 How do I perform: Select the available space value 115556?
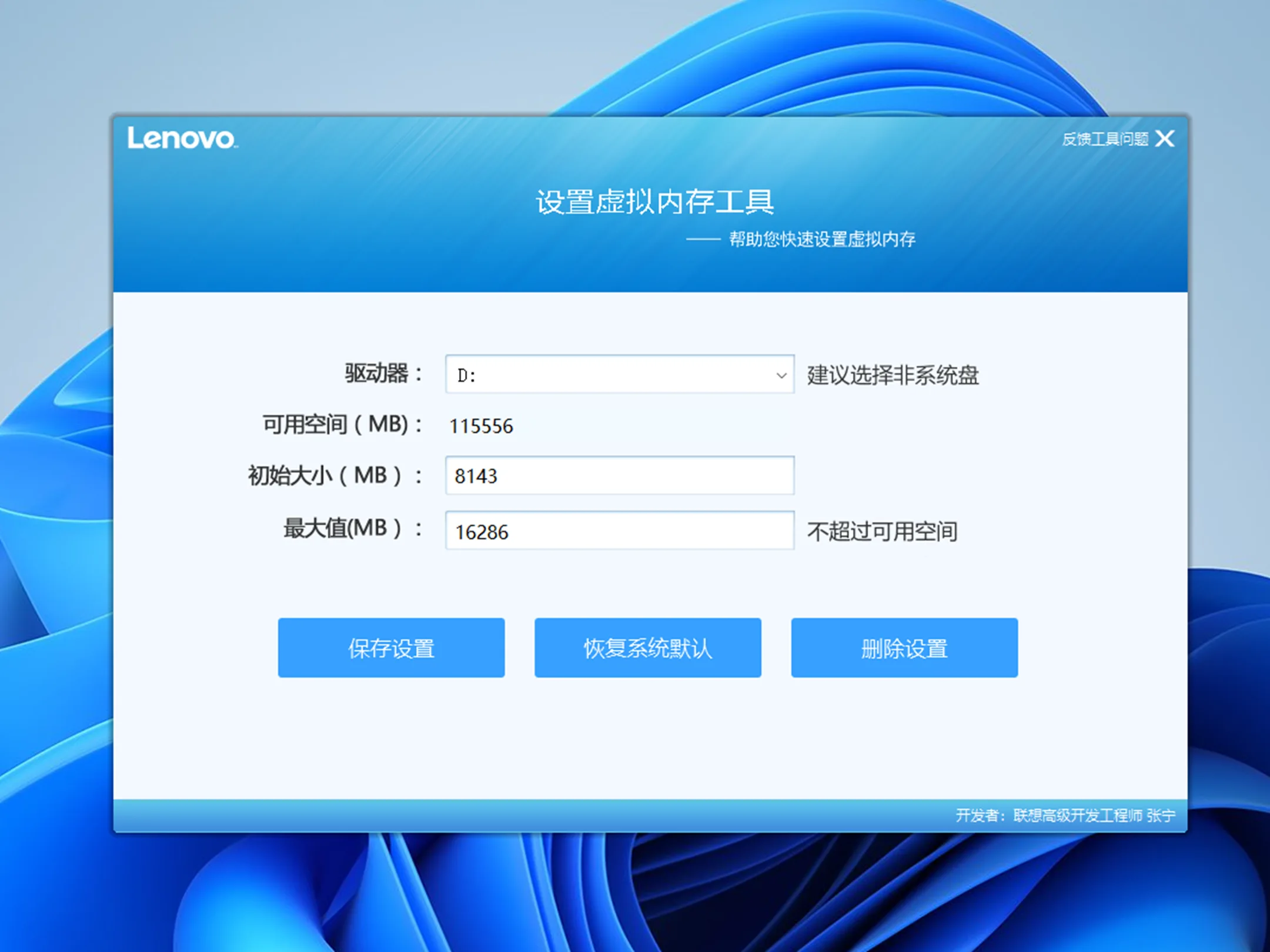[481, 426]
